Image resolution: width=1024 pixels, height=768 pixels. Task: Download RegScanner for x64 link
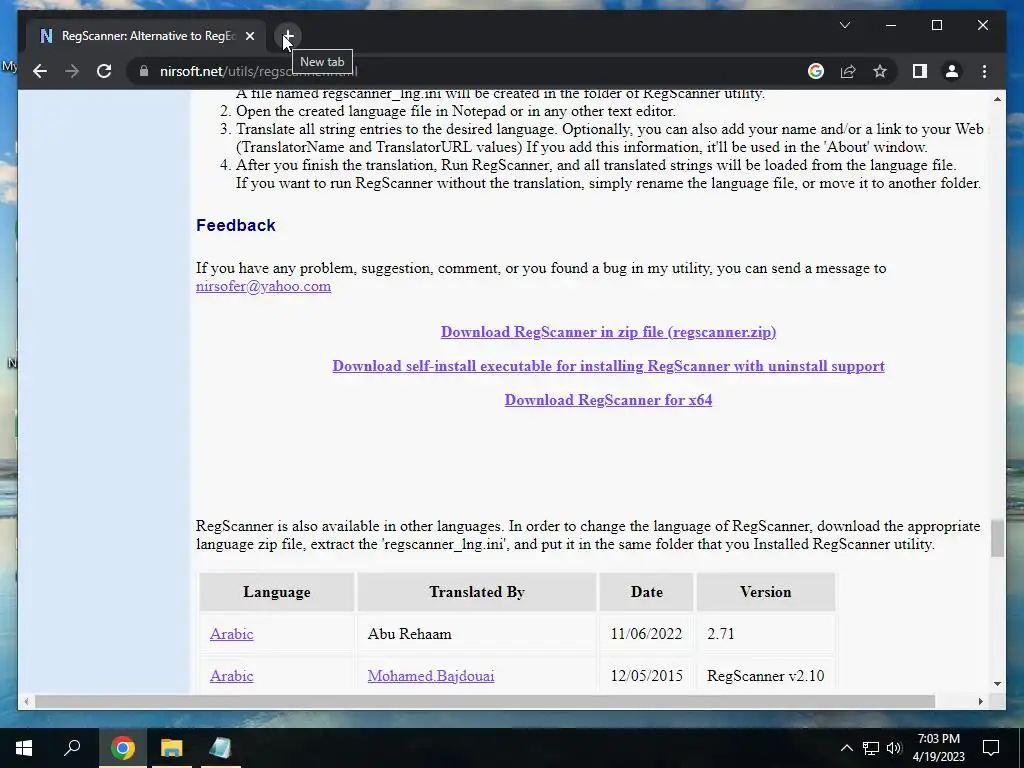(x=608, y=400)
